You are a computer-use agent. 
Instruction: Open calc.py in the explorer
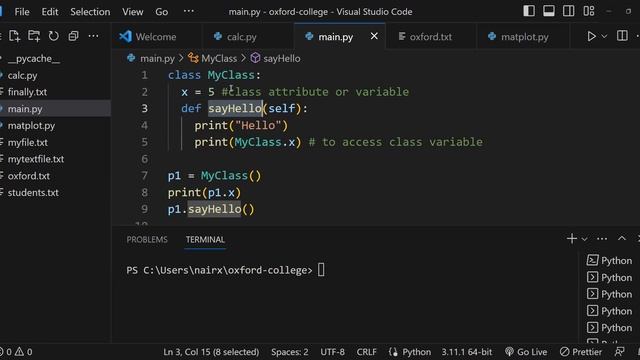(55, 76)
